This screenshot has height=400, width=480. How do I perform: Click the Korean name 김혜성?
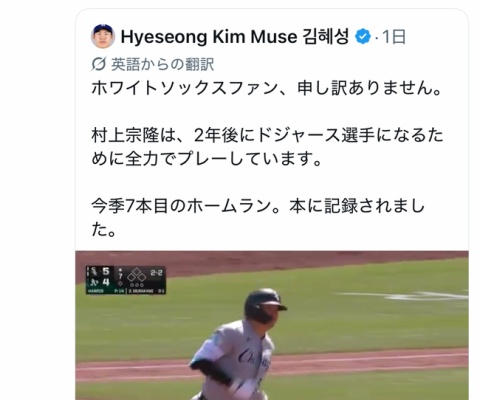pyautogui.click(x=326, y=37)
